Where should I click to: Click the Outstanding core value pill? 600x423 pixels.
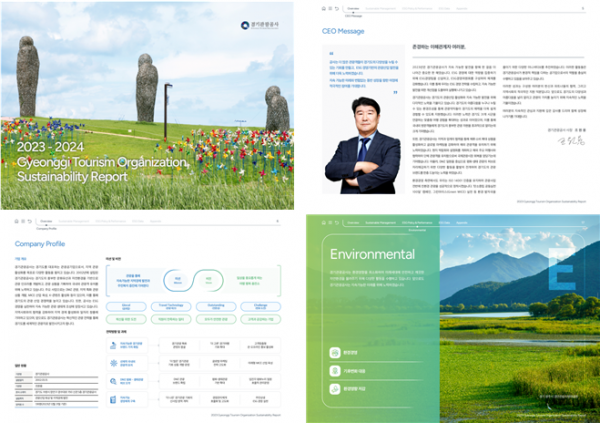tap(216, 307)
